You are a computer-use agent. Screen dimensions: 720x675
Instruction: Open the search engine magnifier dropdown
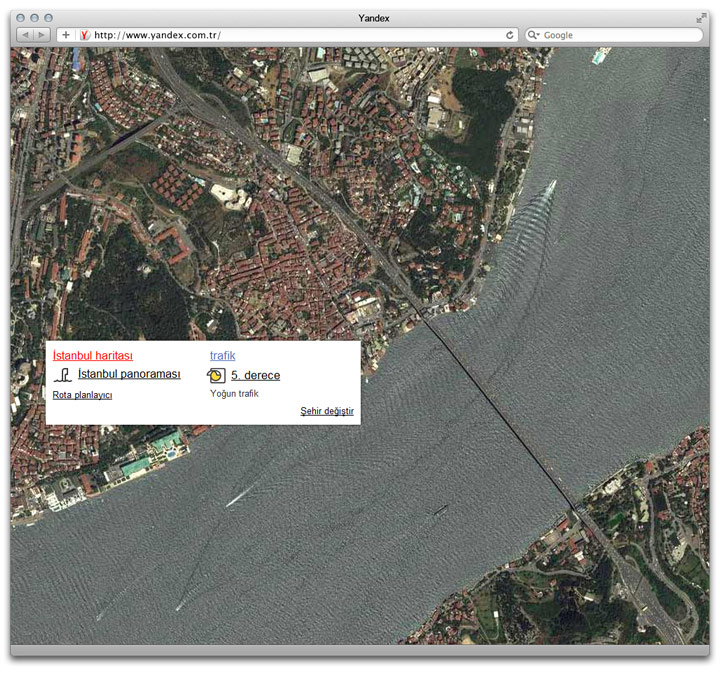pyautogui.click(x=534, y=35)
